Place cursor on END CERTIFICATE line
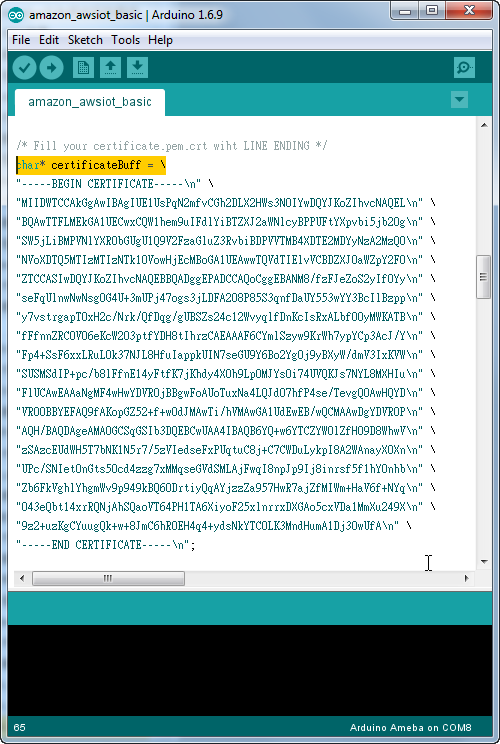Viewport: 500px width, 744px height. [x=105, y=545]
